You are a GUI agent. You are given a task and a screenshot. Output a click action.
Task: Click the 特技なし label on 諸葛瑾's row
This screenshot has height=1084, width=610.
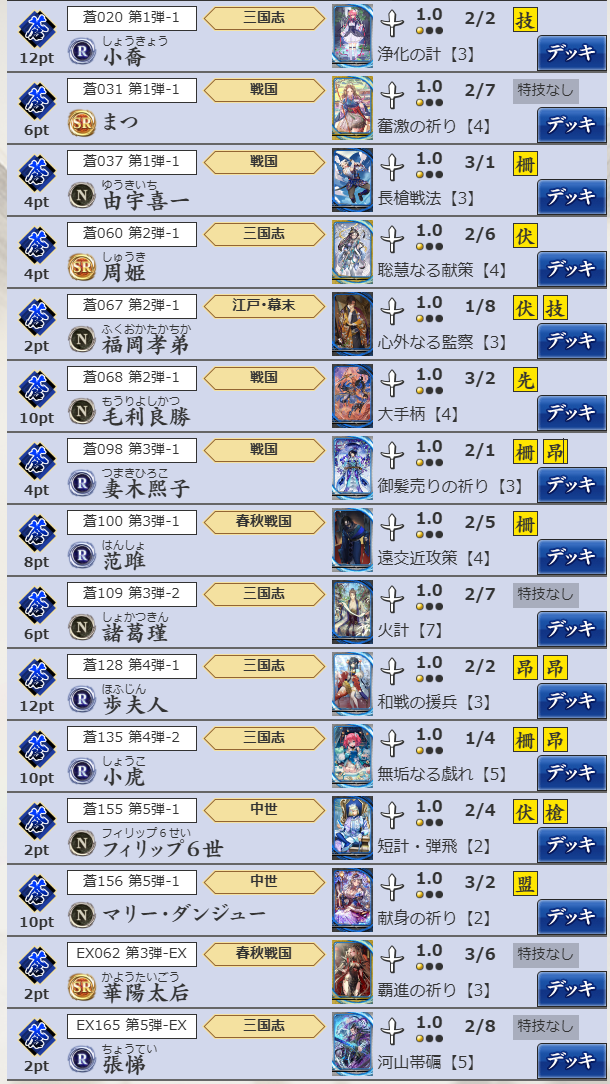pos(546,595)
